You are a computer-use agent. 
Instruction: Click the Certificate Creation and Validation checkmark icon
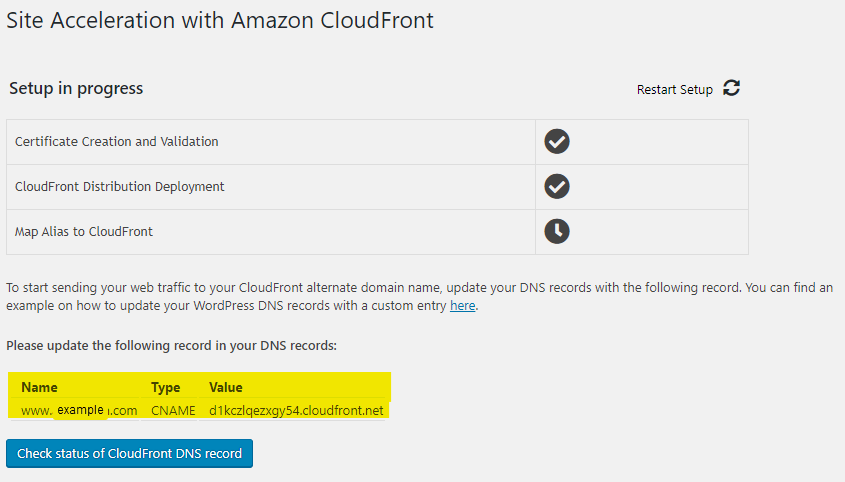click(x=557, y=141)
